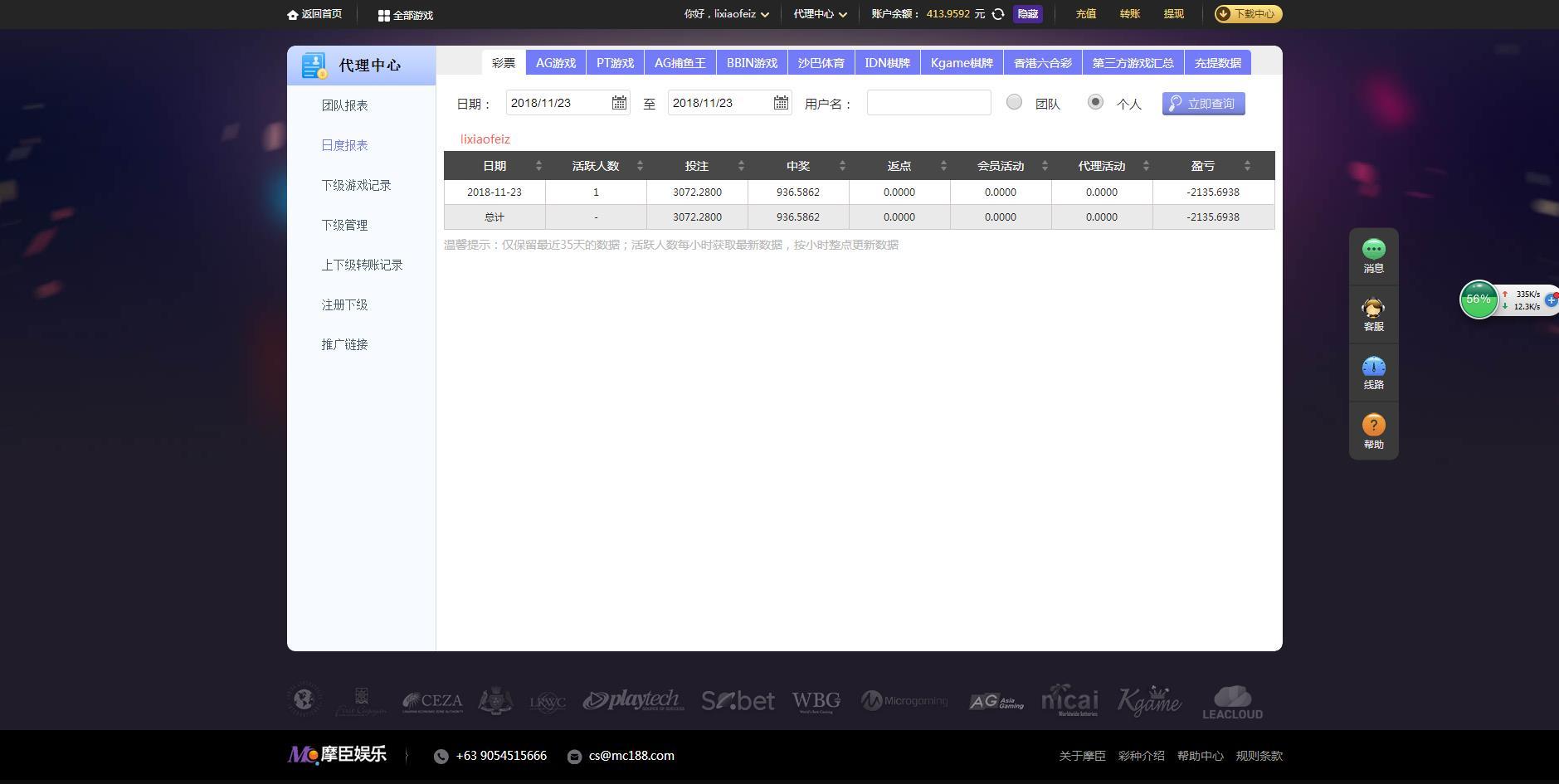Expand the 代理中心 dropdown menu
Image resolution: width=1559 pixels, height=784 pixels.
(x=820, y=14)
